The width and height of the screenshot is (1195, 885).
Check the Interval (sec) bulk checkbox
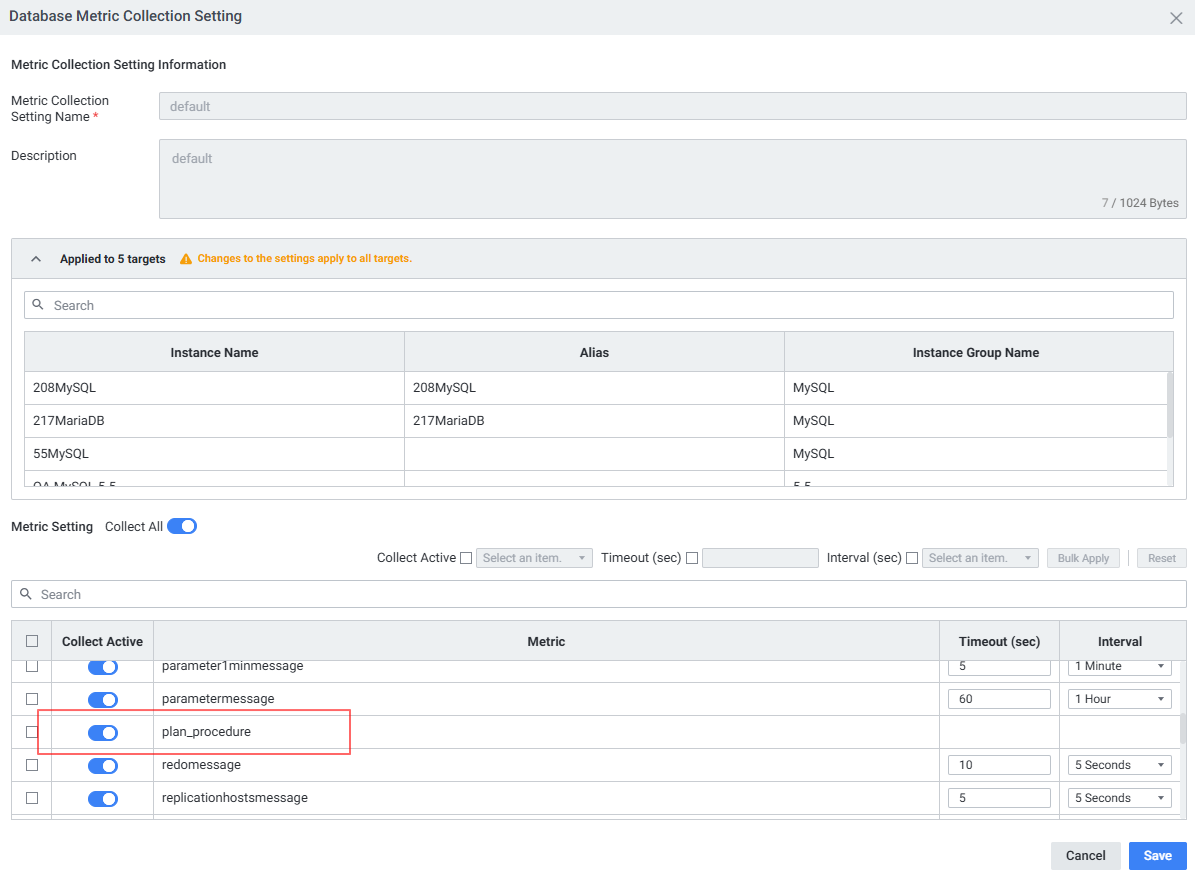pos(912,558)
